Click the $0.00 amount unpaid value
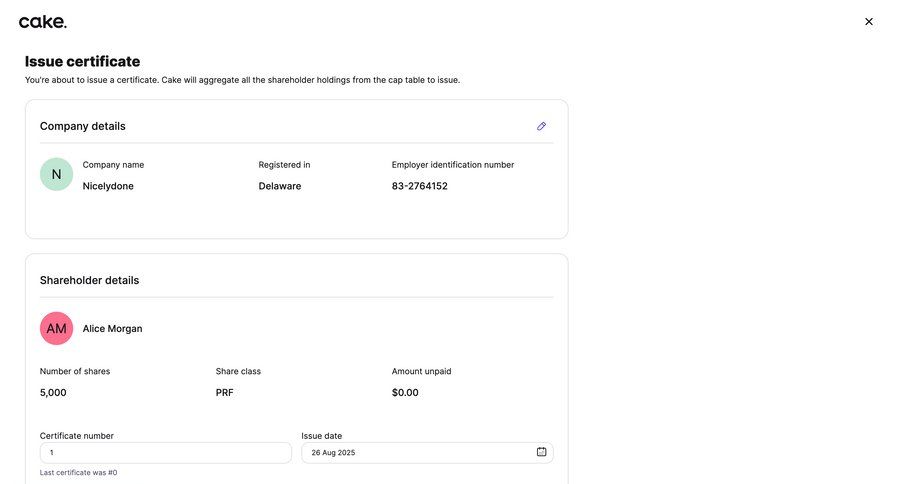 coord(405,393)
